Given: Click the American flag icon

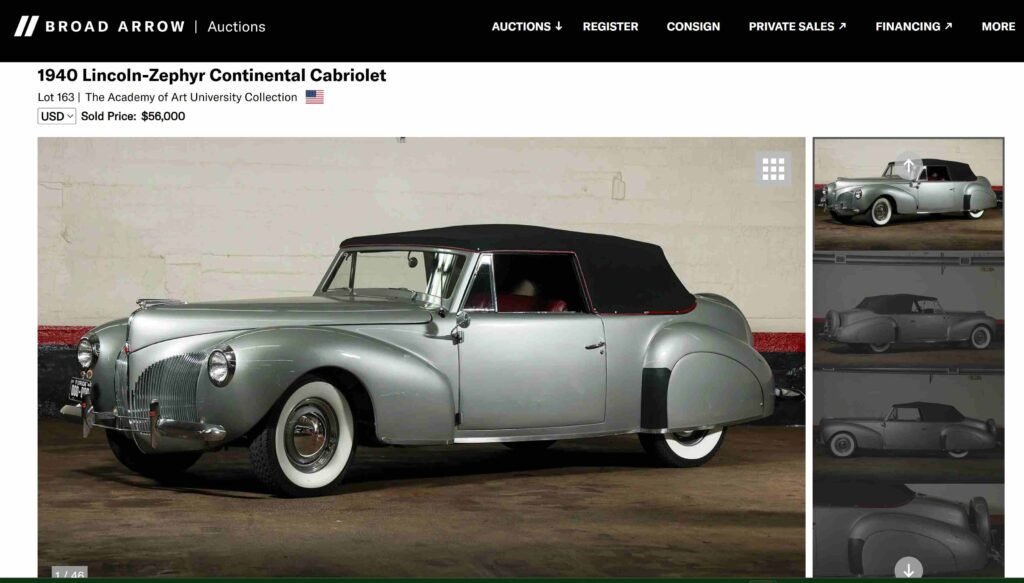Looking at the screenshot, I should pyautogui.click(x=315, y=97).
